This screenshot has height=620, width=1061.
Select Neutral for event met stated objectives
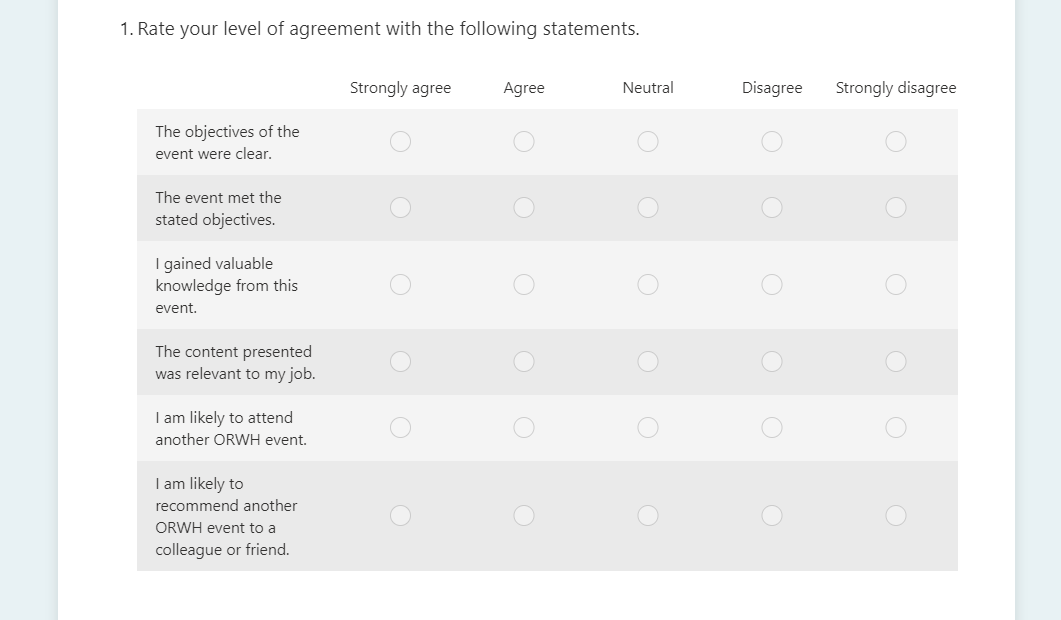click(x=648, y=208)
